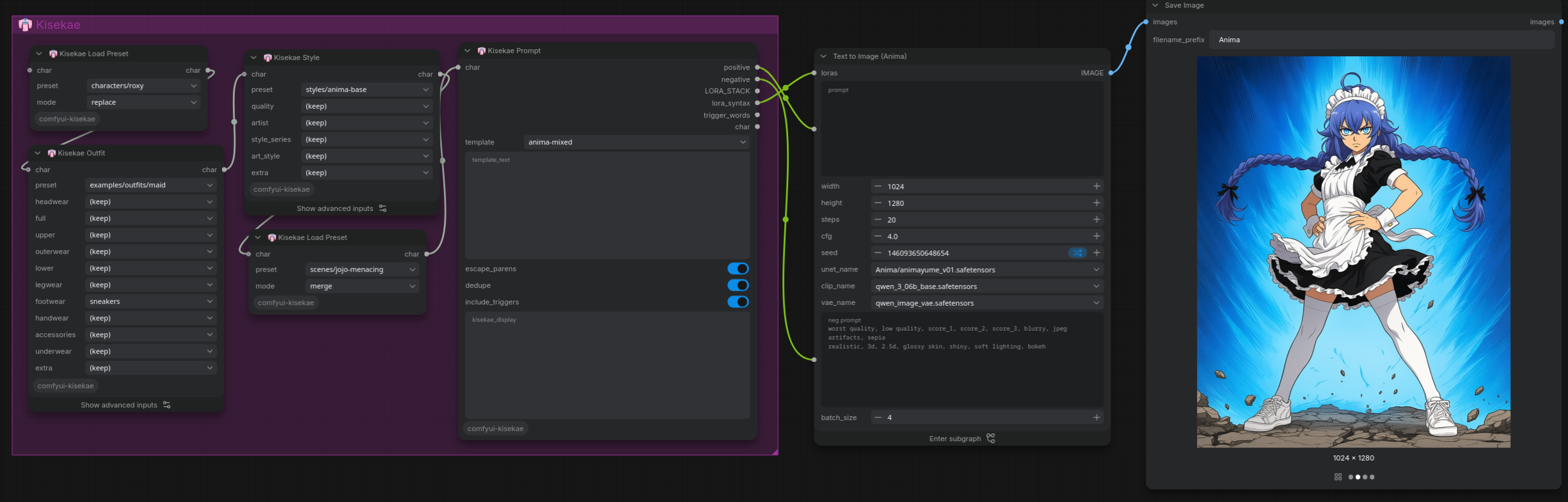Toggle the escape_parens switch

pyautogui.click(x=738, y=269)
